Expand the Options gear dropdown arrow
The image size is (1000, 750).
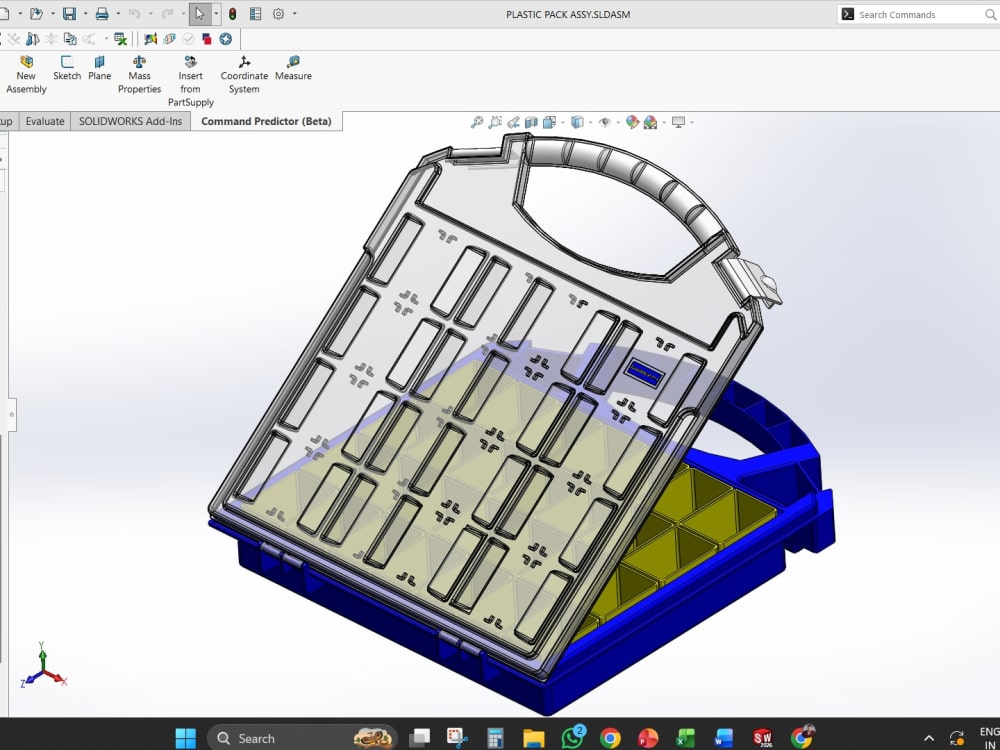294,13
